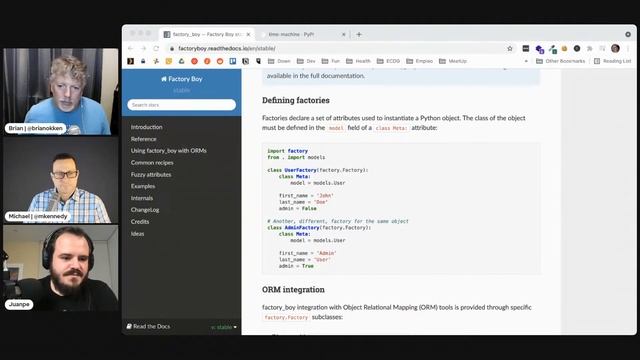Open a new tab with the plus button

(x=359, y=35)
